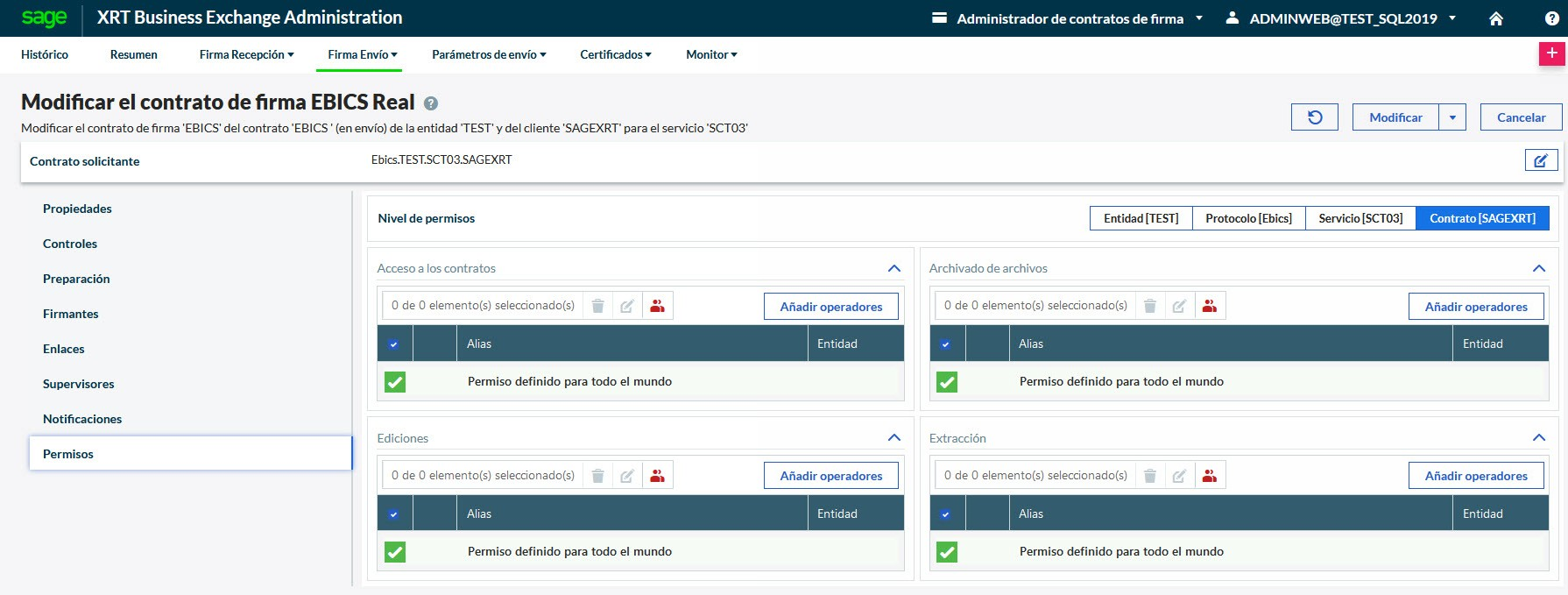Screen dimensions: 1568x595
Task: Collapse the Acceso a los contratos section
Action: [893, 268]
